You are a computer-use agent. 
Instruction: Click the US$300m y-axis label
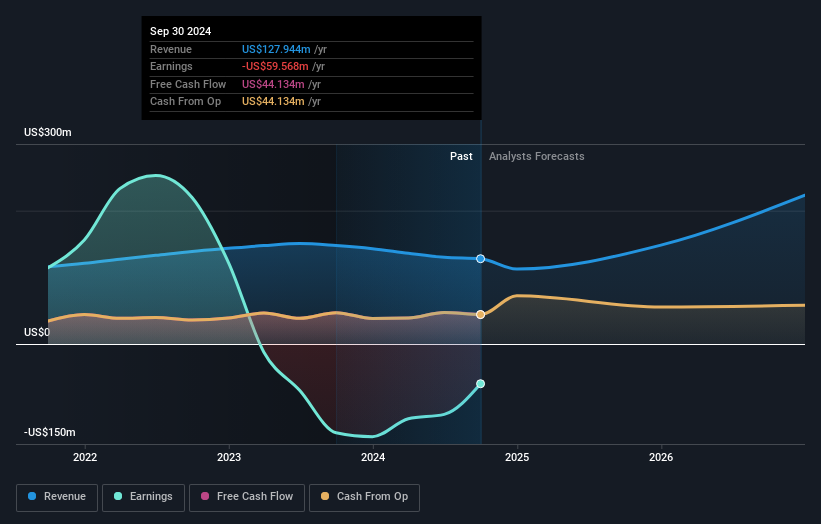pos(48,132)
